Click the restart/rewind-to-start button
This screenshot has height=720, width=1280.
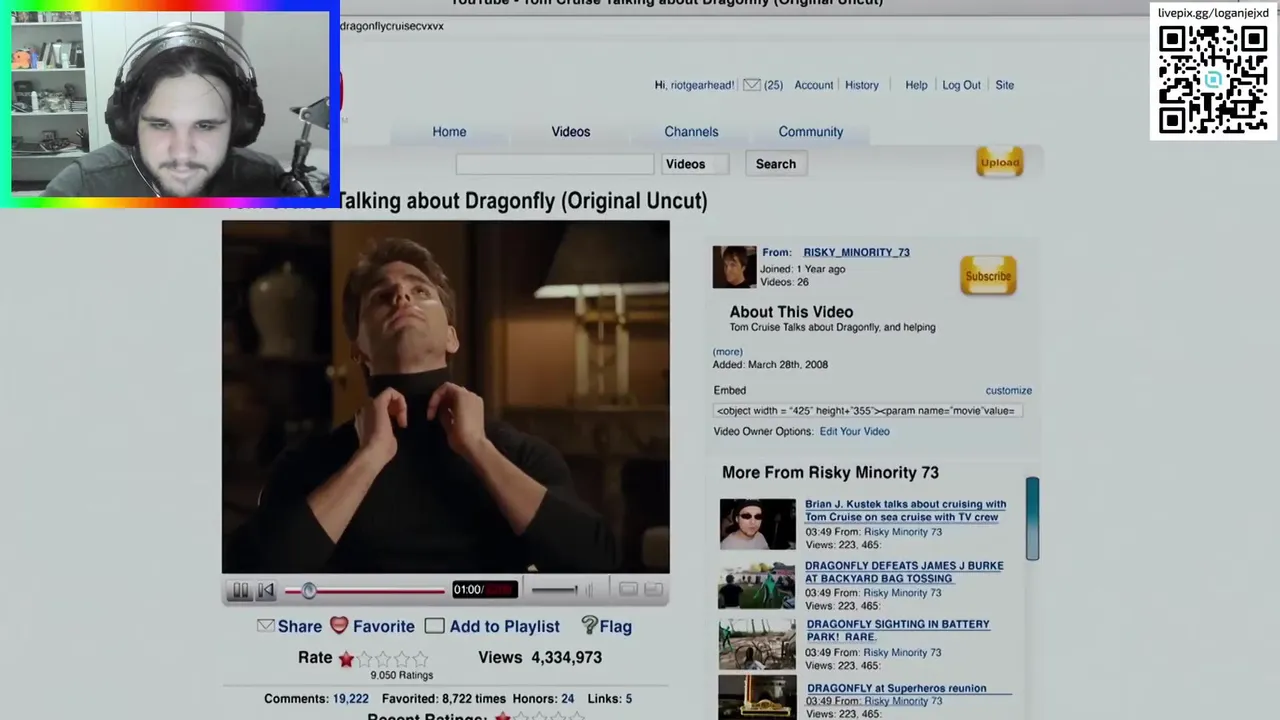[266, 591]
